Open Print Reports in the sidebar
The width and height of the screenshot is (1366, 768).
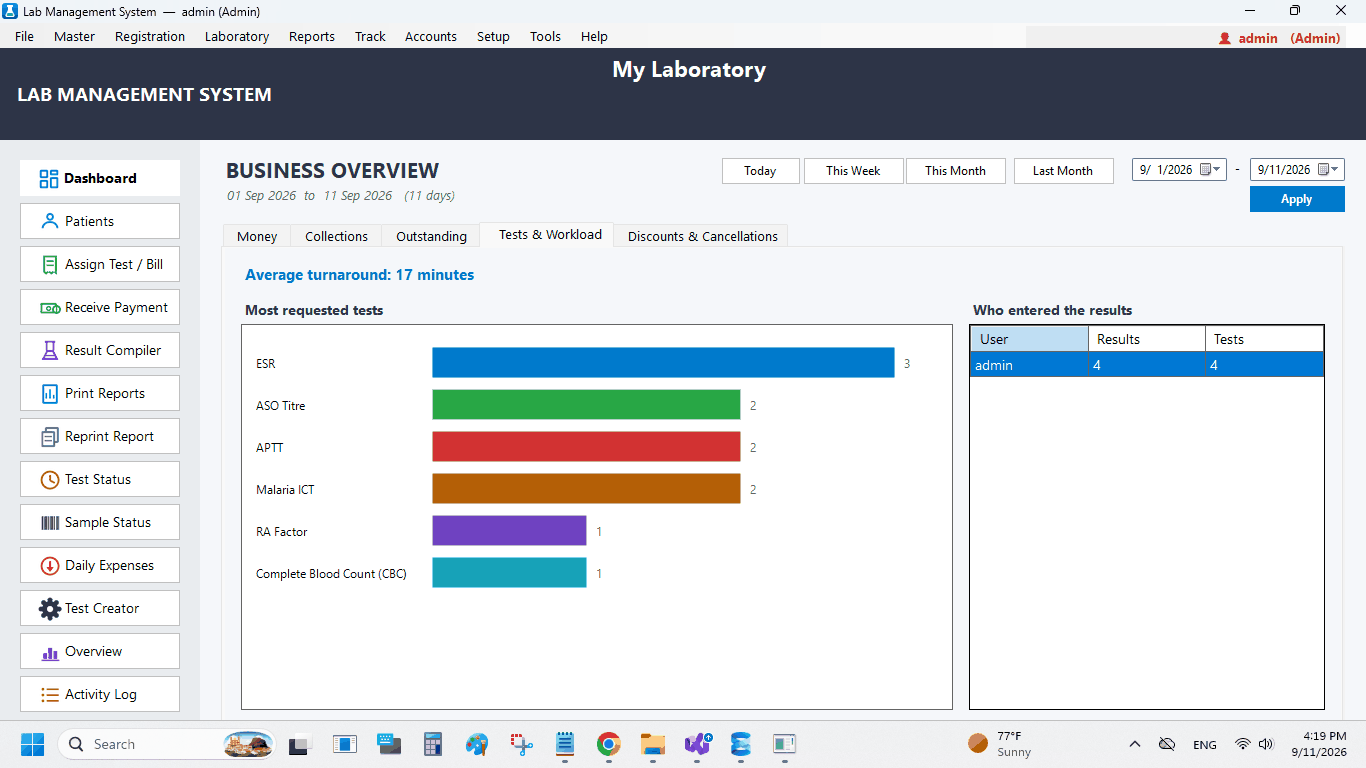click(100, 393)
